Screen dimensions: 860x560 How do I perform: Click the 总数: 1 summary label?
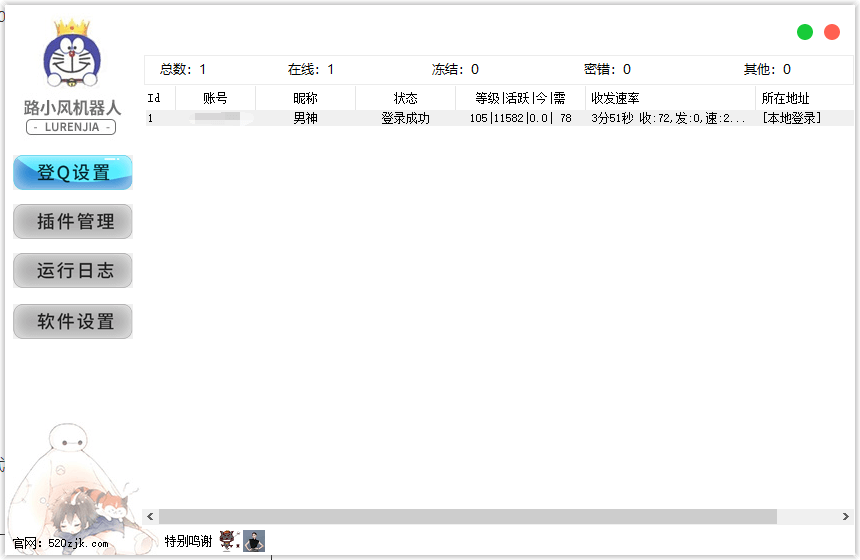point(183,69)
